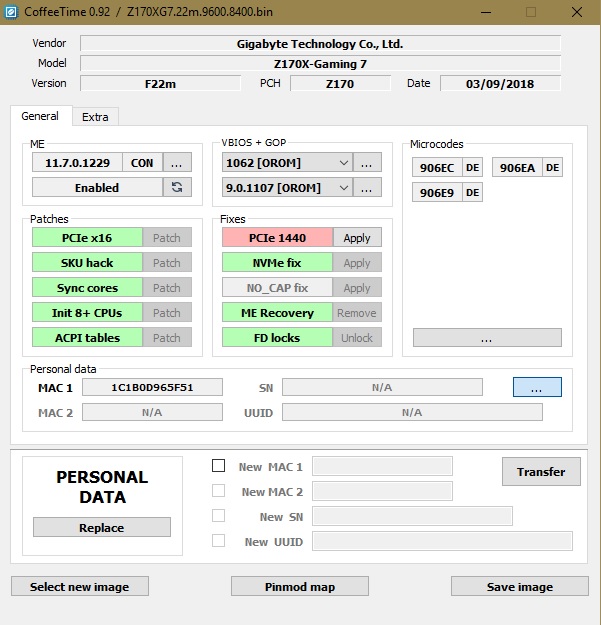Click Patch next to Sync cores
601x625 pixels.
[167, 287]
